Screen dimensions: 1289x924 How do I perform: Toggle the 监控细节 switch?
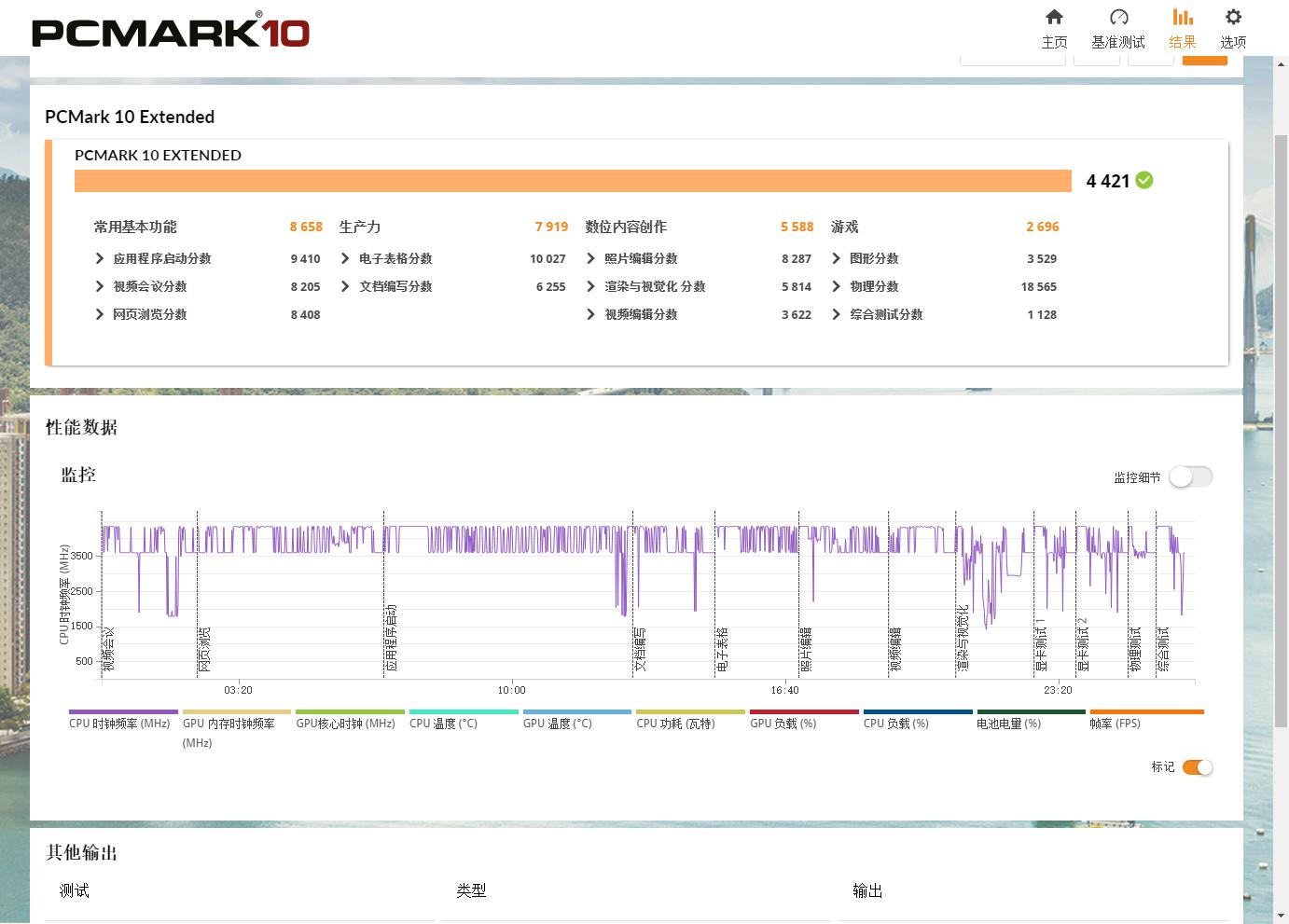point(1191,476)
